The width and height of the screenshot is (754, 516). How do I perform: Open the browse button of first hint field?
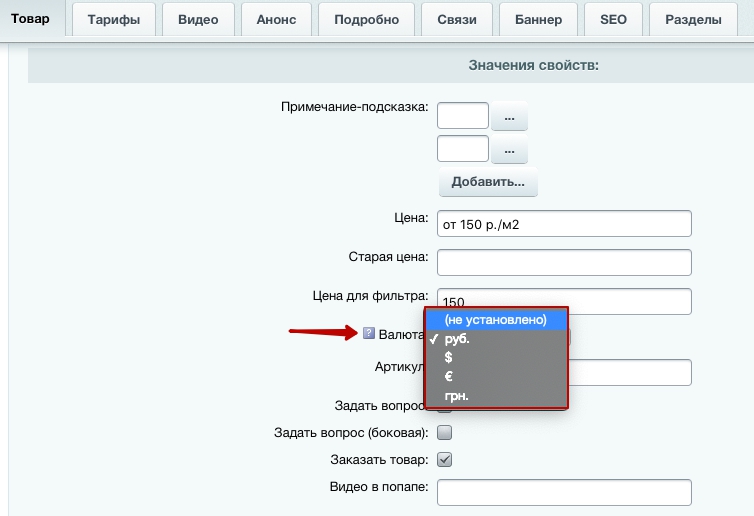(x=509, y=116)
